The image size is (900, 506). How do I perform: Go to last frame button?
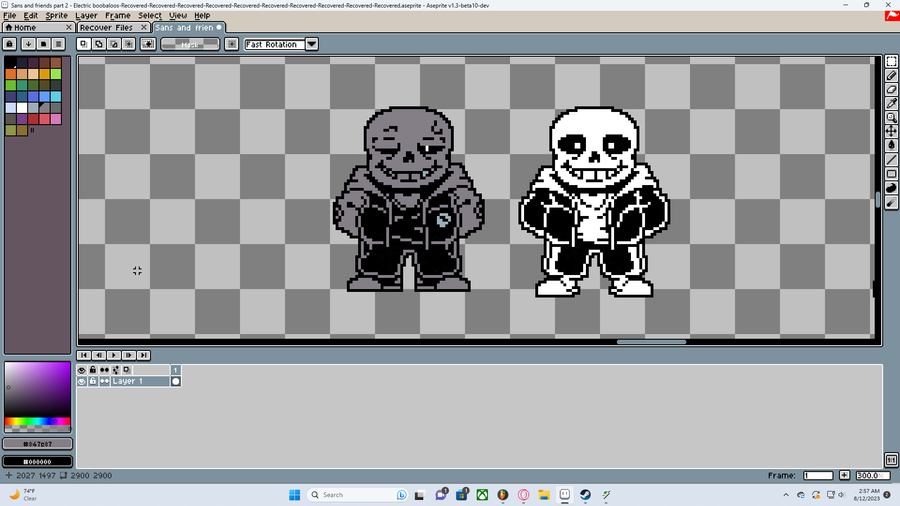[x=143, y=355]
